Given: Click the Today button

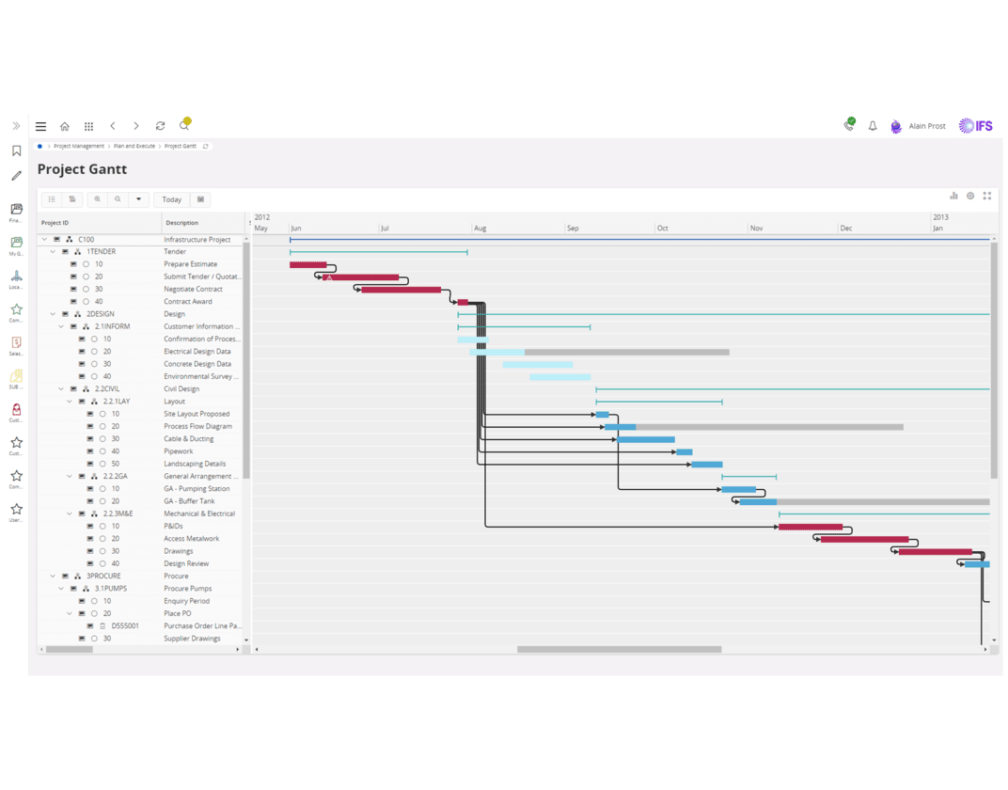Looking at the screenshot, I should click(x=172, y=199).
